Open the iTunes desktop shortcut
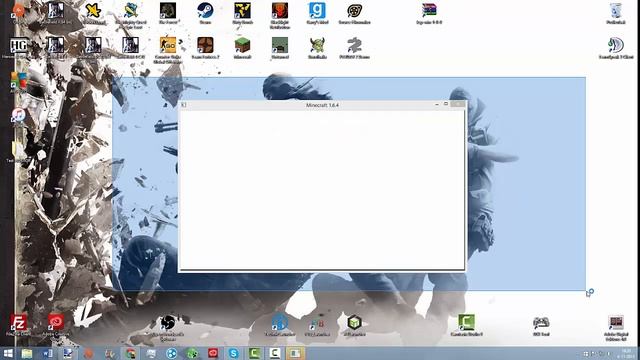Screen dimensions: 640x360 pyautogui.click(x=18, y=116)
